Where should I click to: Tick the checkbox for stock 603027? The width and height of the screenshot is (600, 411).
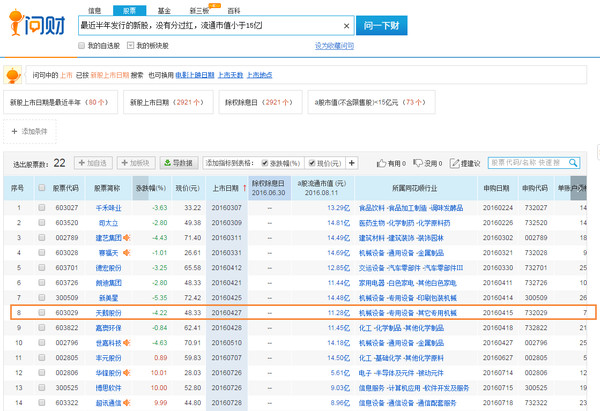tap(42, 207)
